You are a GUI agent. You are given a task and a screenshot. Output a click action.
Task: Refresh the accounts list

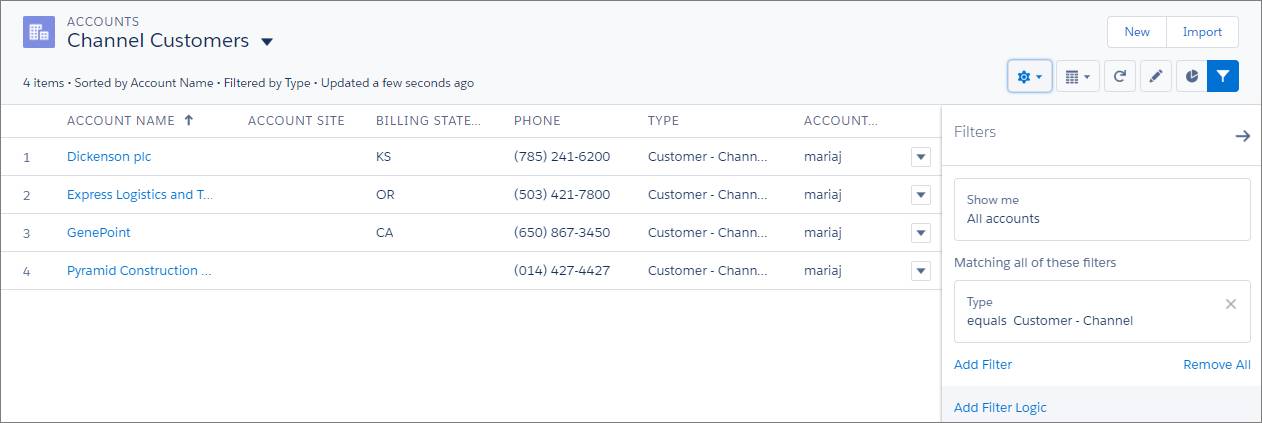pos(1120,77)
